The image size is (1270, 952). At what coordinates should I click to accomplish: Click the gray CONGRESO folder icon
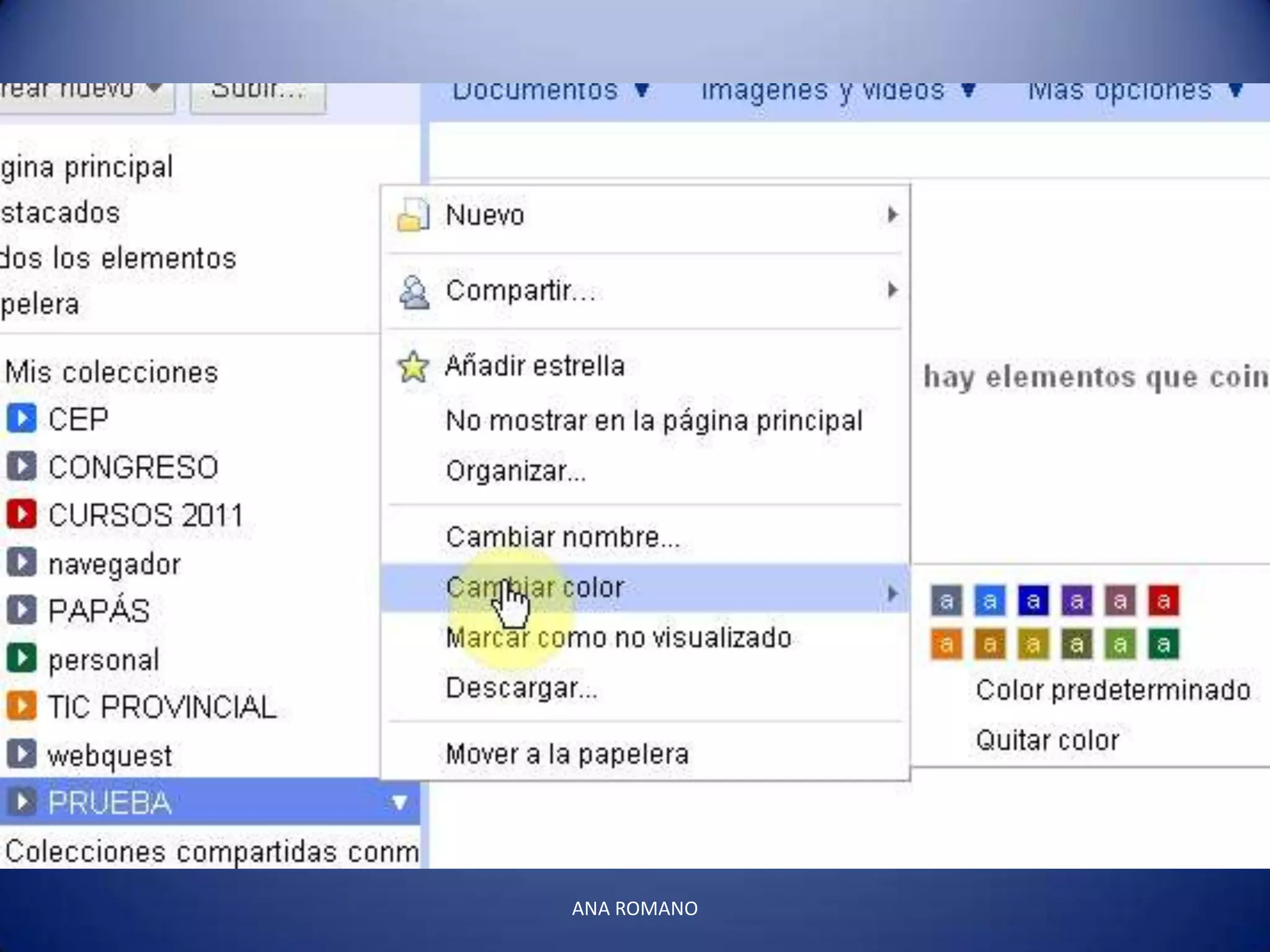click(x=22, y=466)
